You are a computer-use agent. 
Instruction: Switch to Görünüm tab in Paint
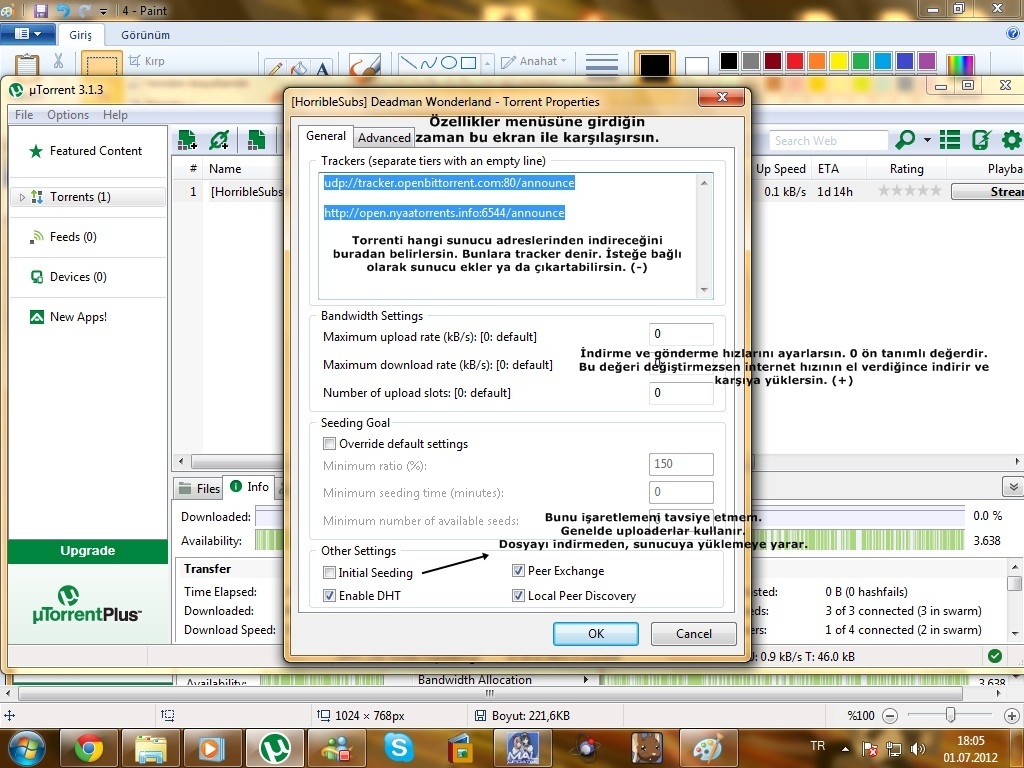(145, 35)
